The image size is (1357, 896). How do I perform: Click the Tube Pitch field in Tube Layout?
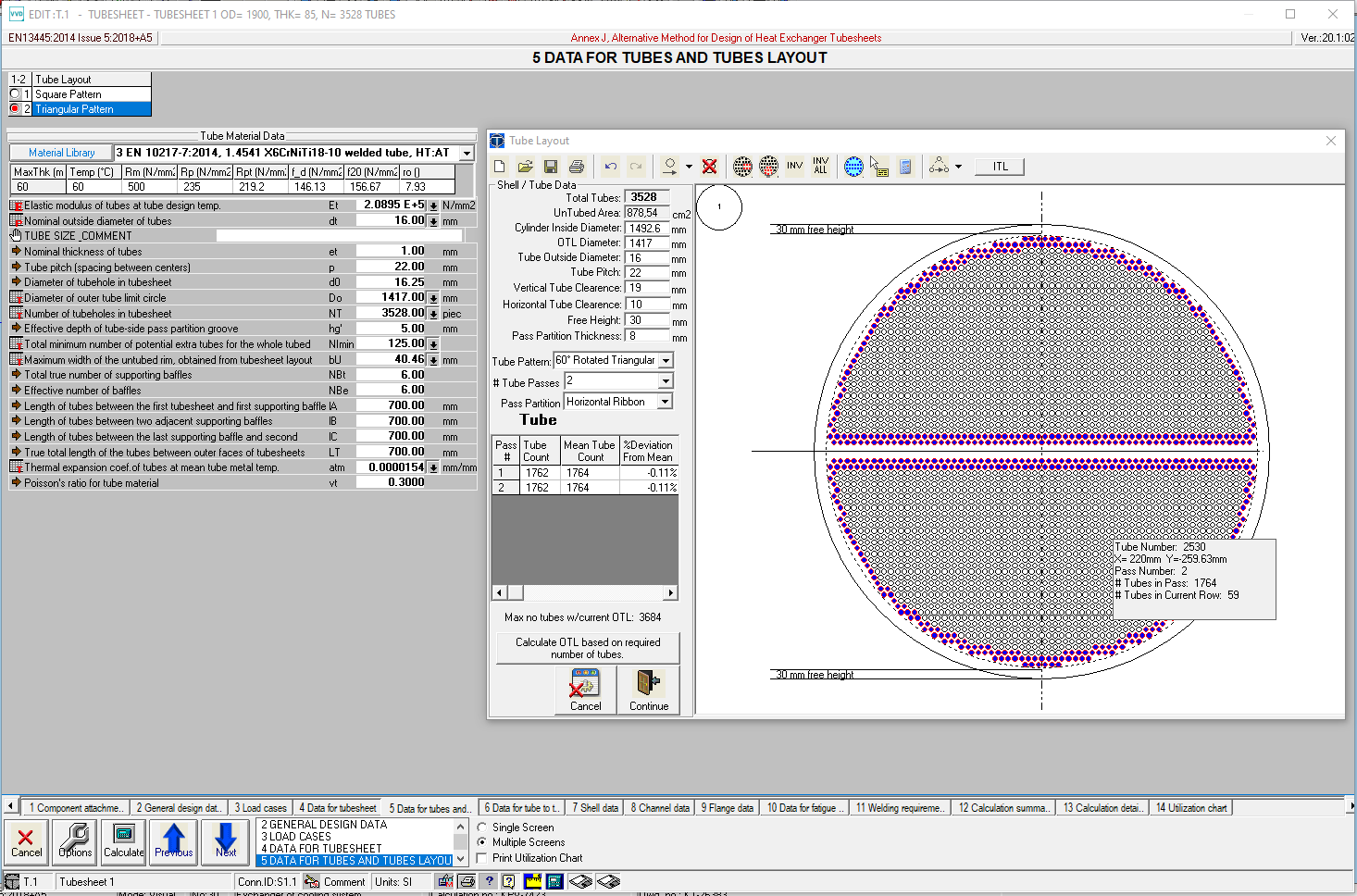[x=647, y=272]
